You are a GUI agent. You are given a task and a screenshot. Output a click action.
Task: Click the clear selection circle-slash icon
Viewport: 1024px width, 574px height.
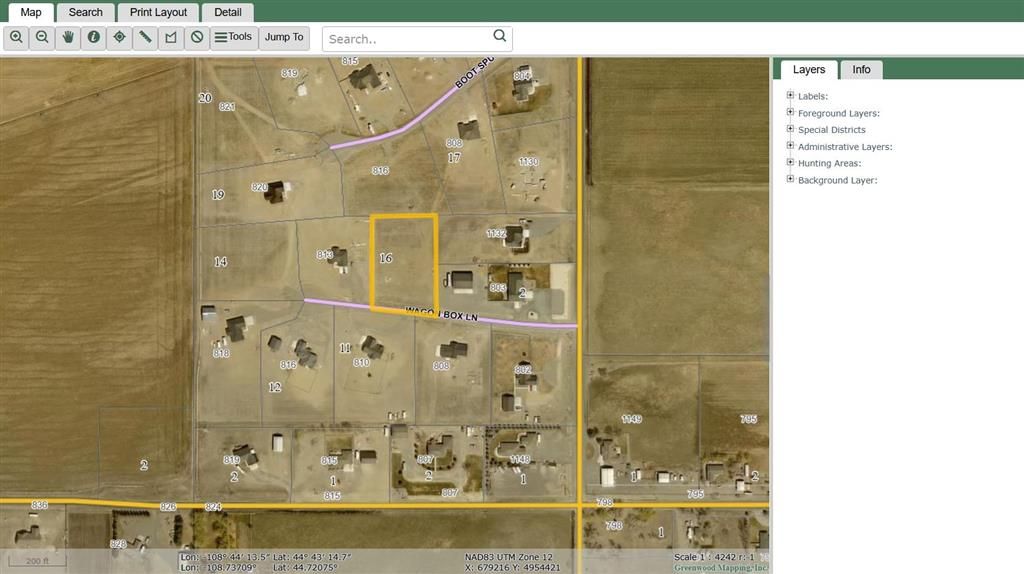197,38
